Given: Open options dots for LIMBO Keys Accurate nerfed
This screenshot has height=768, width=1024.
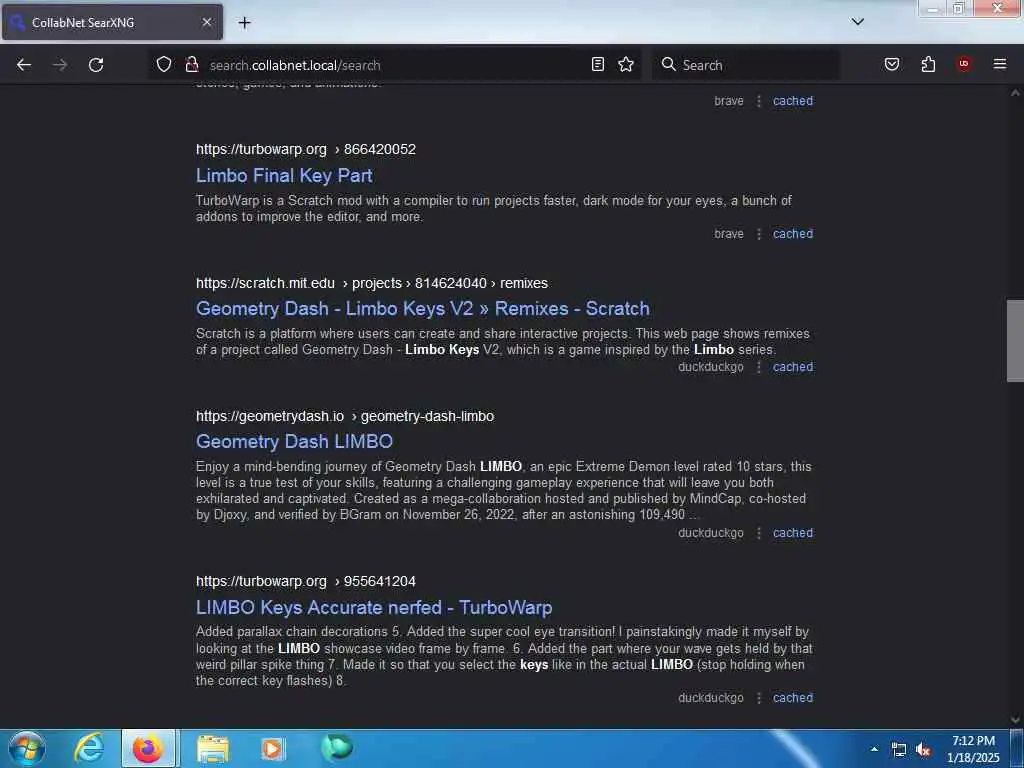Looking at the screenshot, I should (x=759, y=698).
